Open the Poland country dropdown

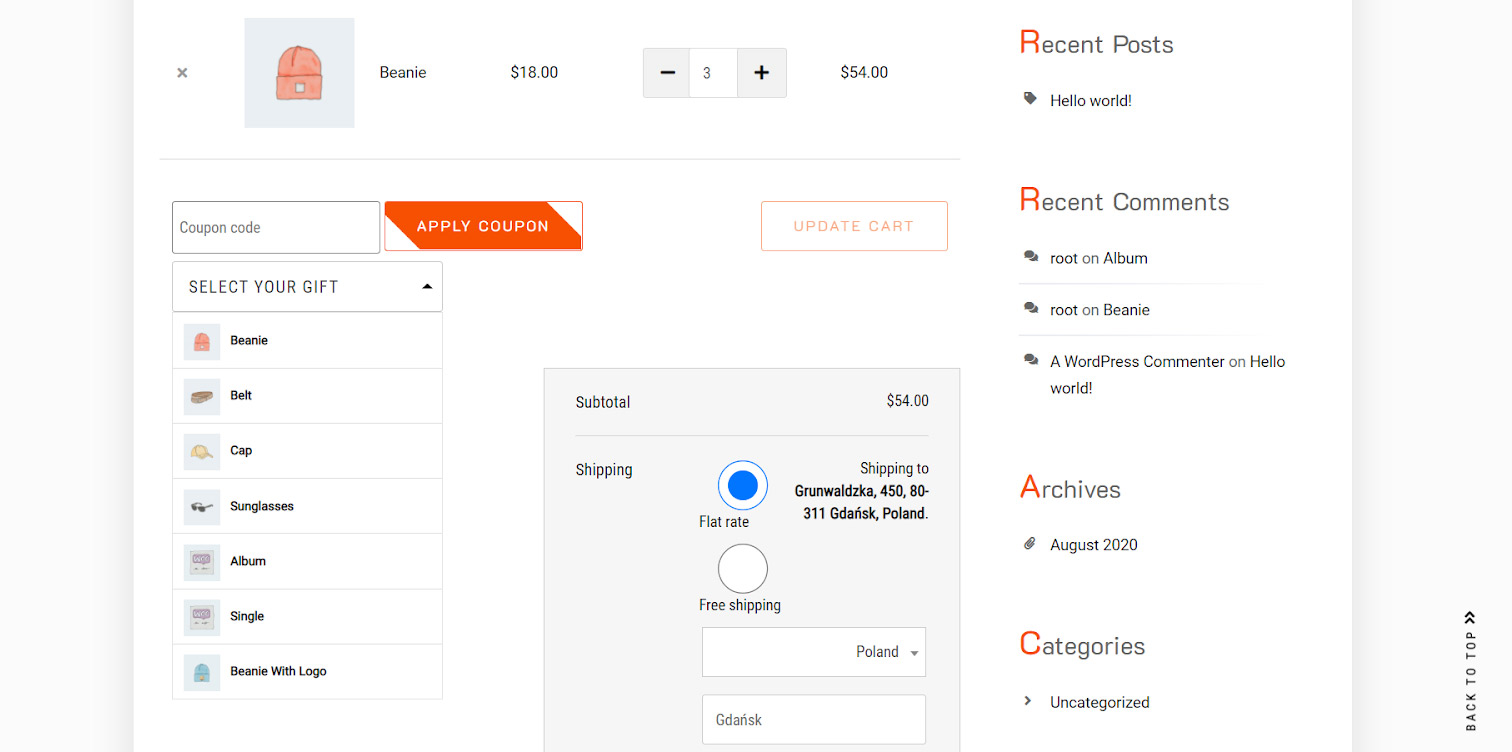pyautogui.click(x=813, y=652)
